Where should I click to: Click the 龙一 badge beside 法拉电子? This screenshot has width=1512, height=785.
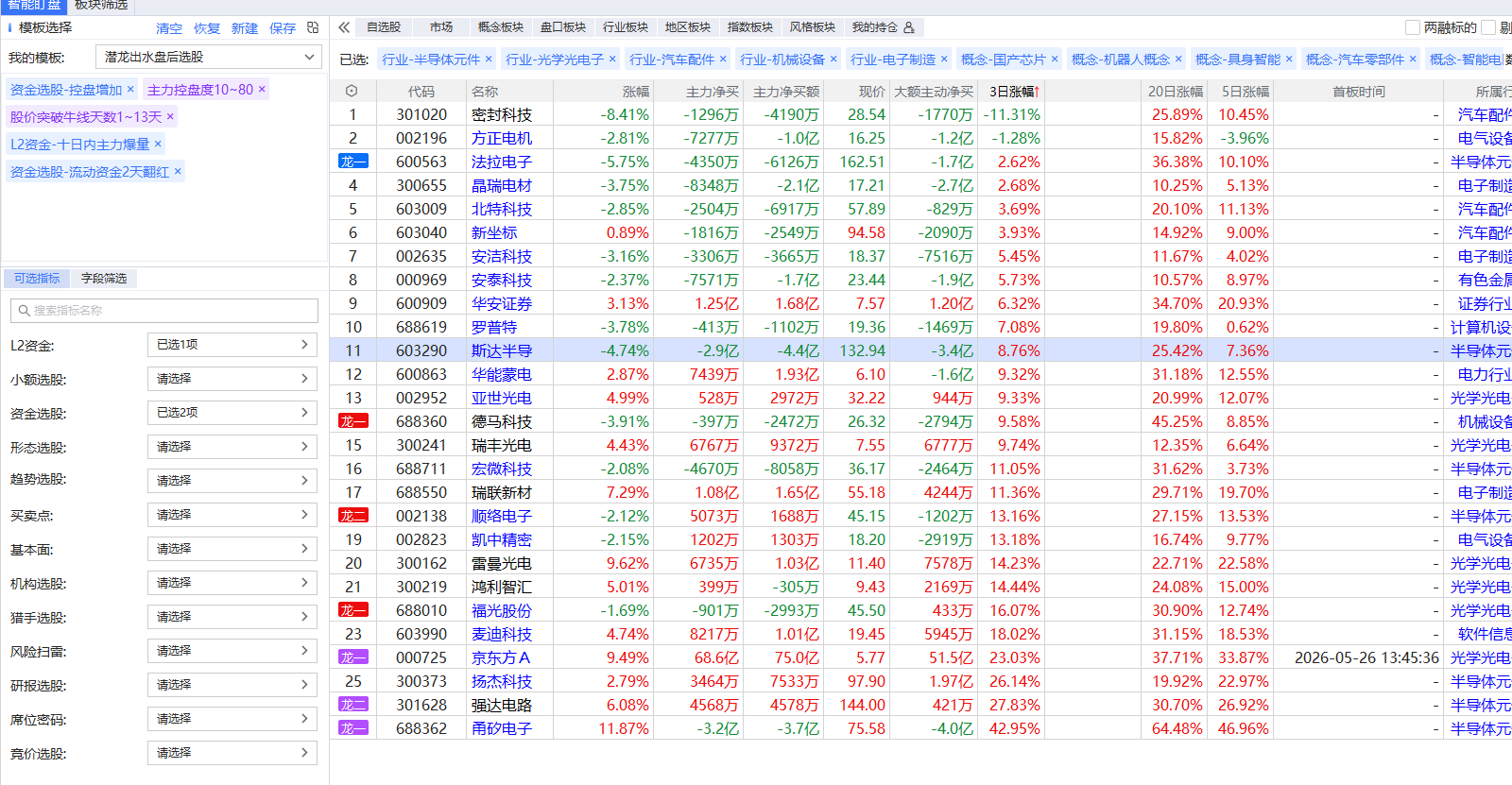tap(353, 162)
